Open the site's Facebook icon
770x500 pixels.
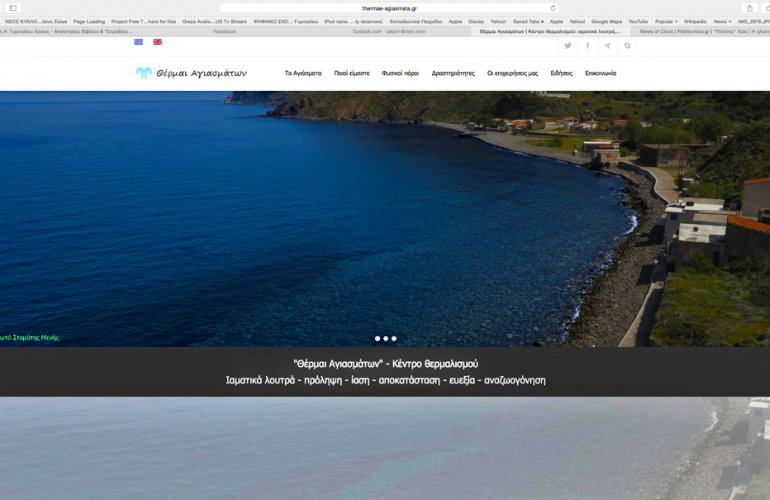[588, 46]
